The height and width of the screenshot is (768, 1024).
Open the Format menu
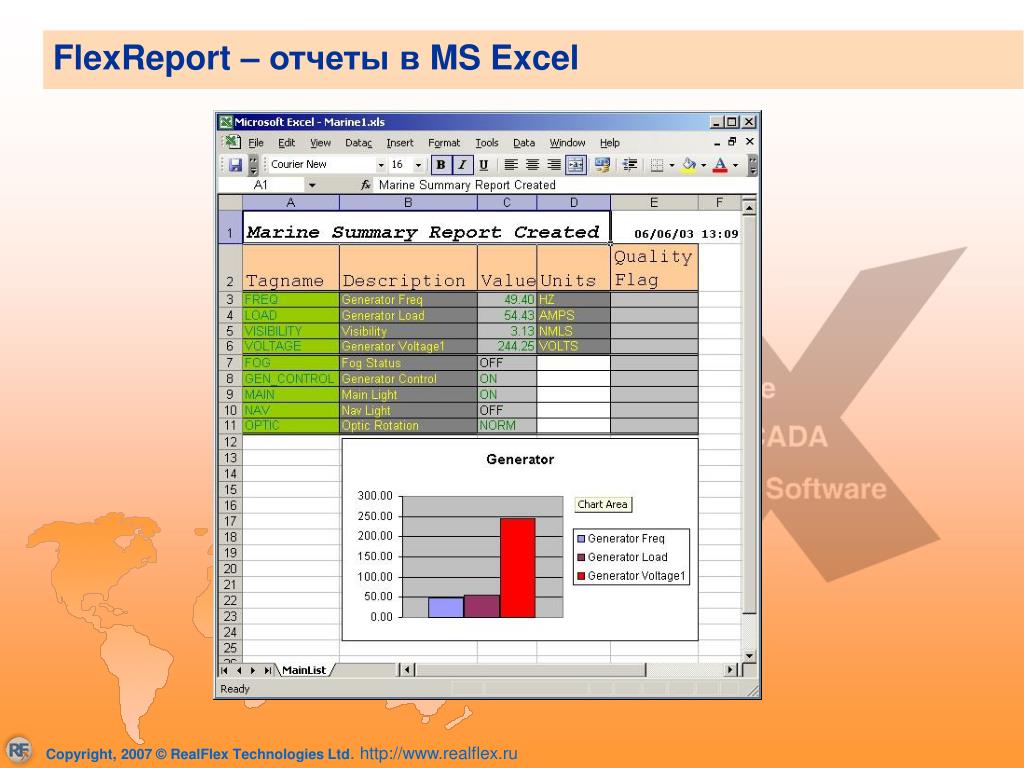pyautogui.click(x=444, y=143)
